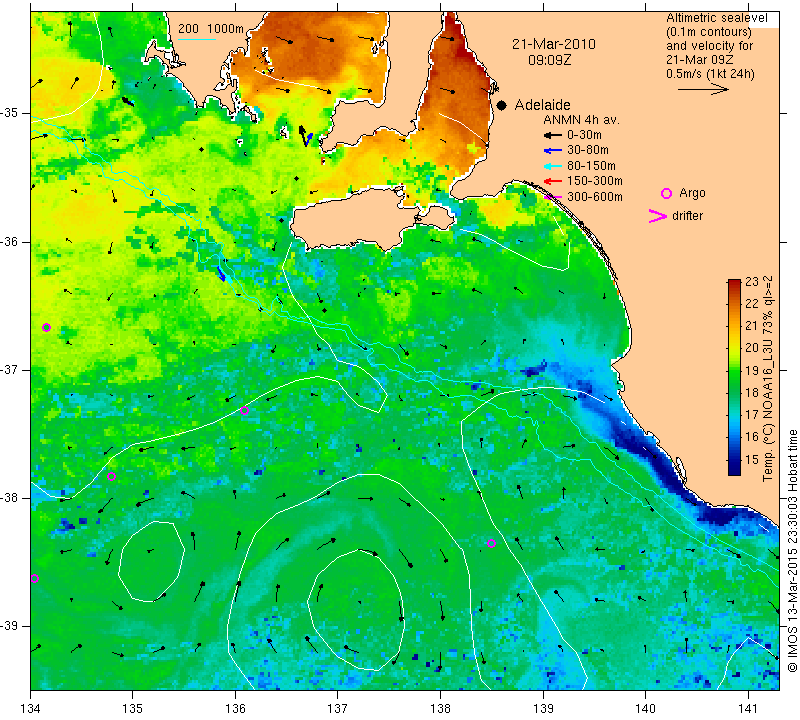Click the -39 latitude axis label
The image size is (800, 720).
pyautogui.click(x=10, y=626)
